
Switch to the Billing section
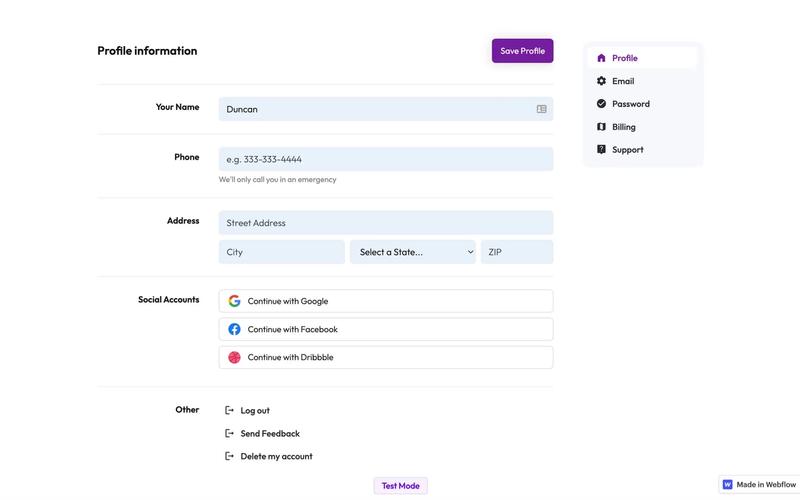(x=643, y=127)
